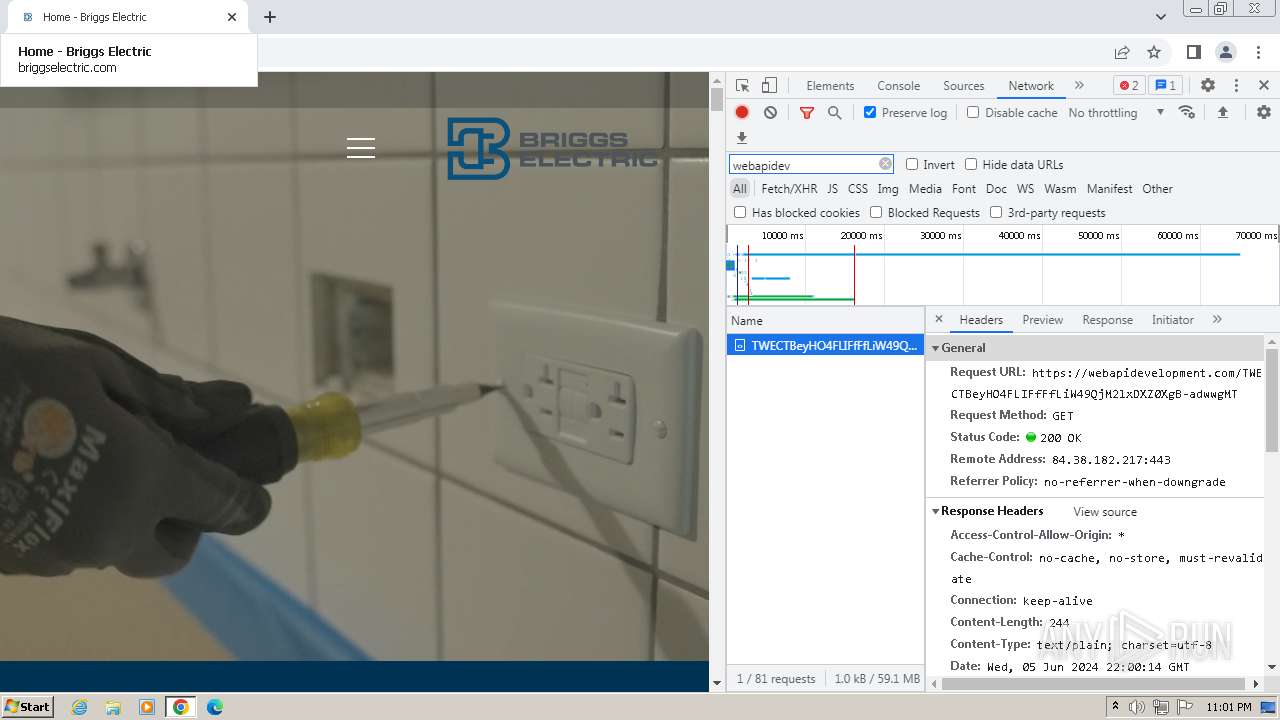Clear the webapidev filter text
The width and height of the screenshot is (1280, 720).
885,164
